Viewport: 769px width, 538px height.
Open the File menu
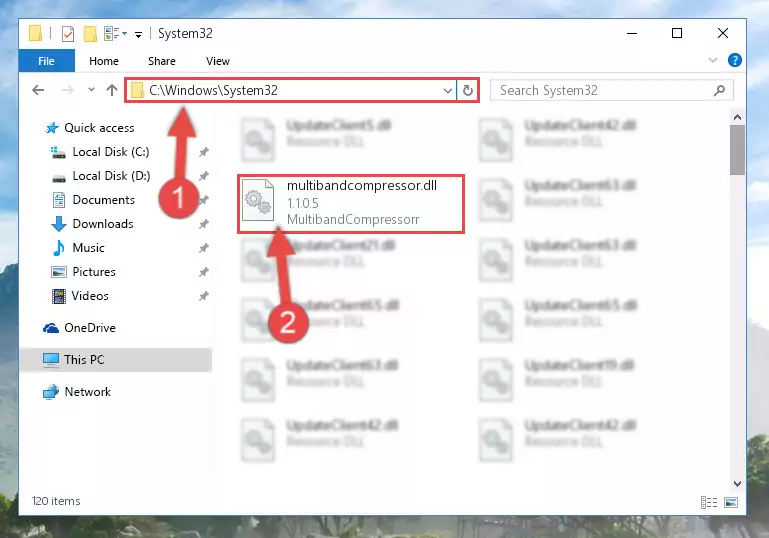[47, 61]
